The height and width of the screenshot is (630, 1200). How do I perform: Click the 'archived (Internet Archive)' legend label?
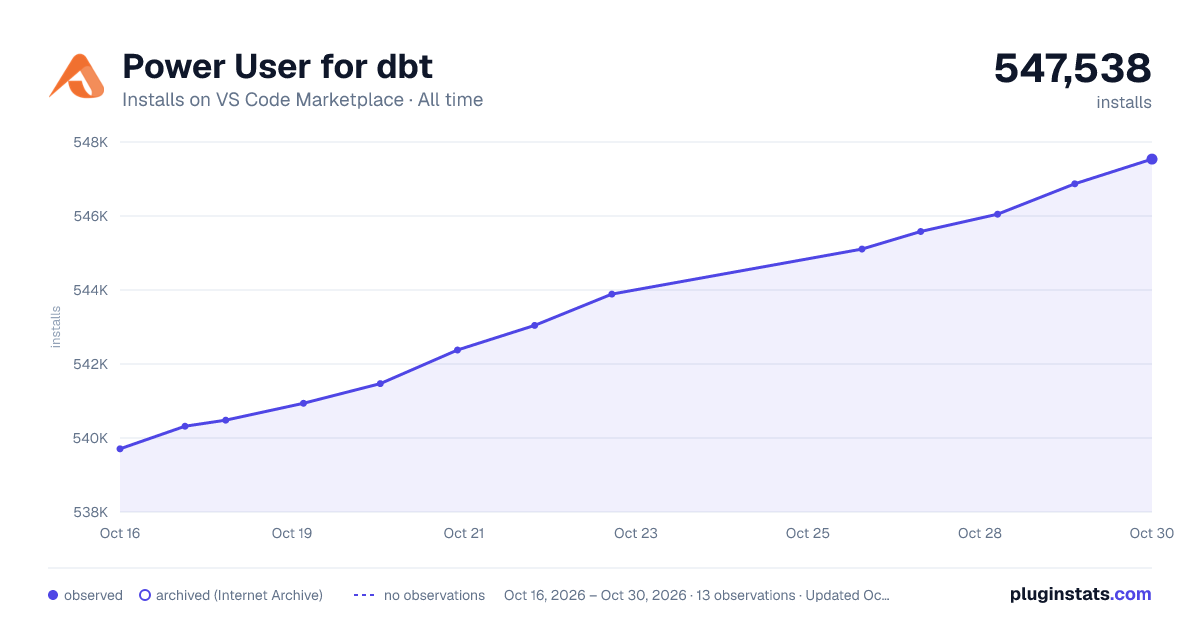[x=239, y=595]
